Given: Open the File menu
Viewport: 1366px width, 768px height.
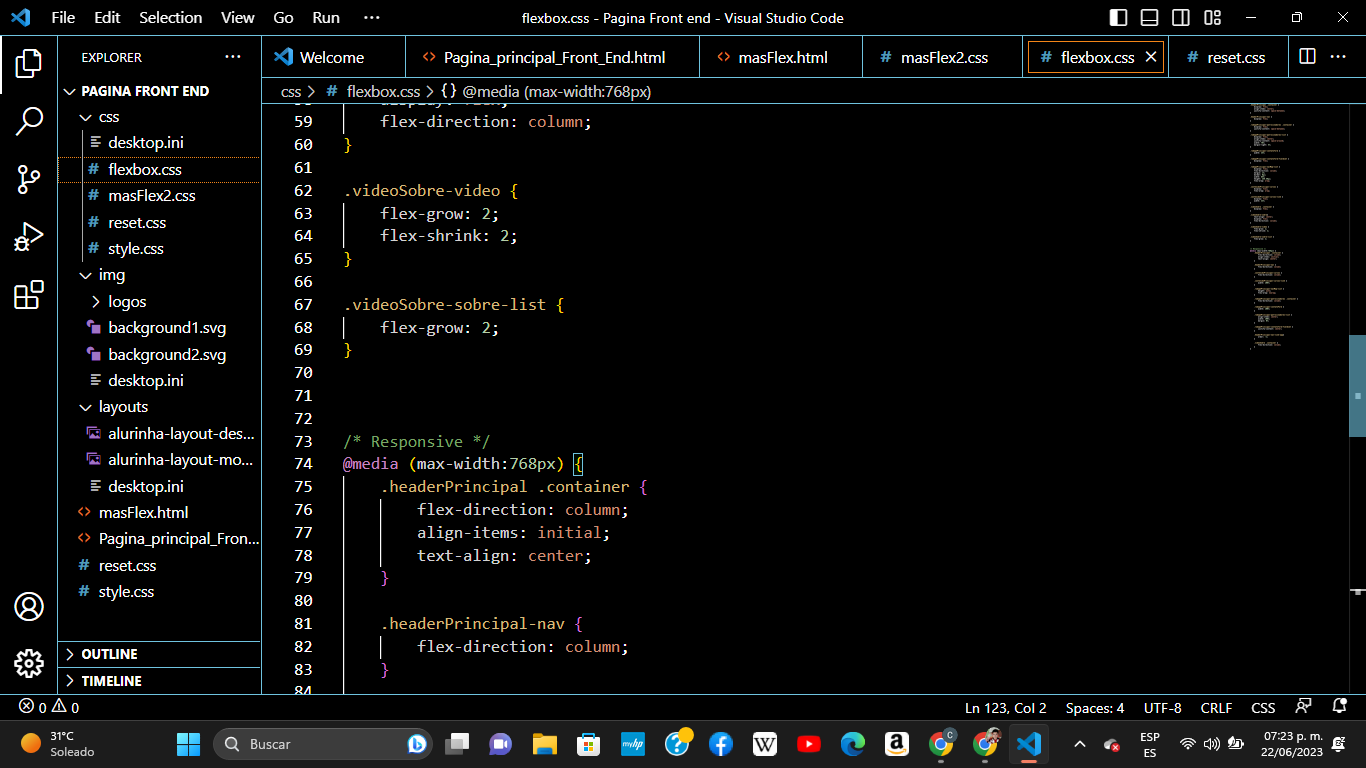Looking at the screenshot, I should tap(63, 18).
